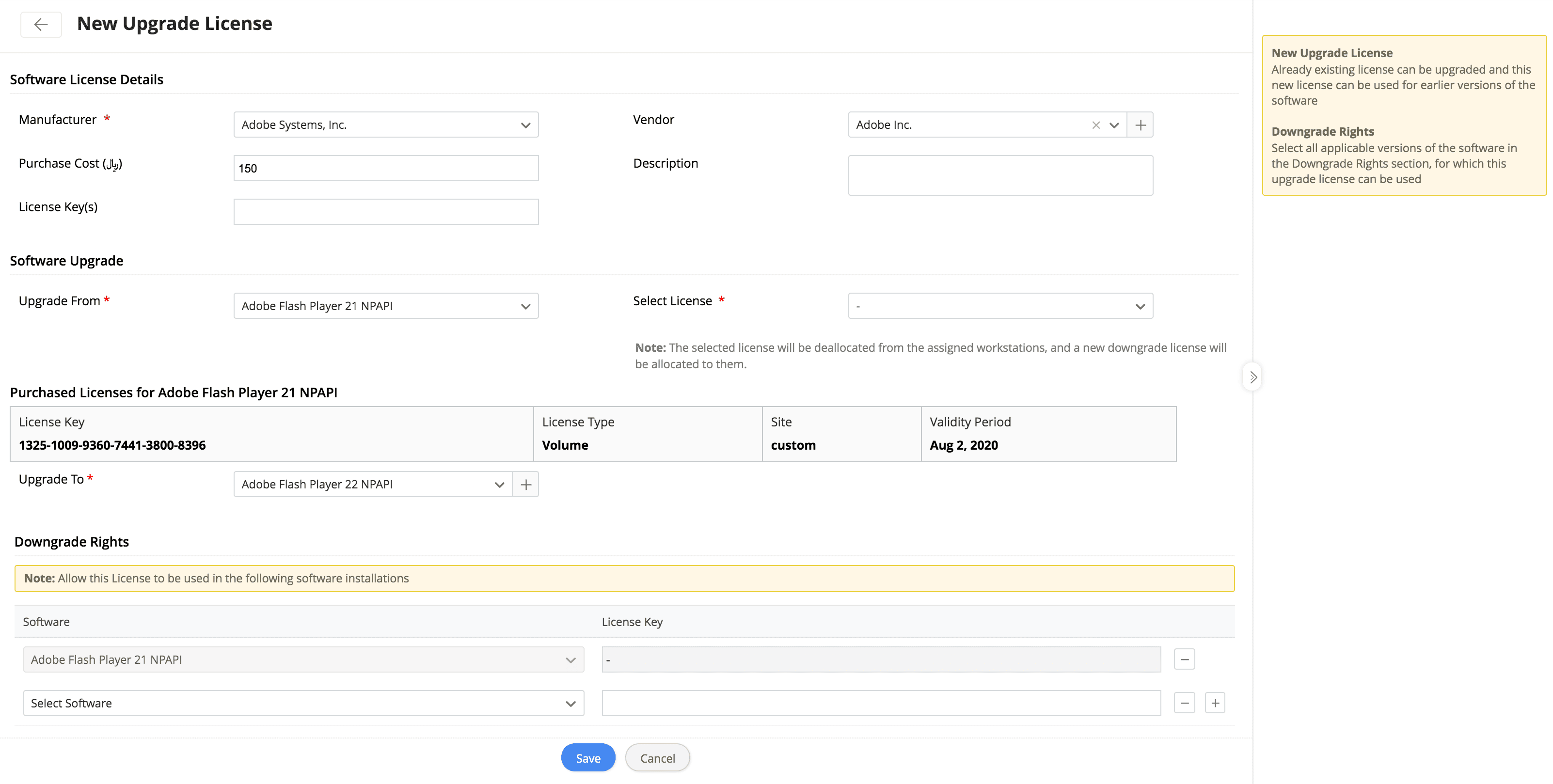The image size is (1553, 784).
Task: Click the Description text area
Action: coord(1000,175)
